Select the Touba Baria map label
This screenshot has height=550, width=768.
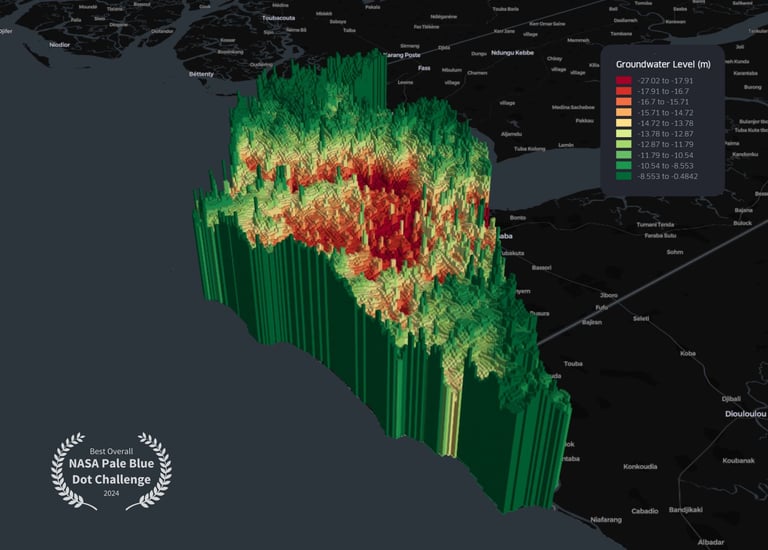tap(505, 9)
